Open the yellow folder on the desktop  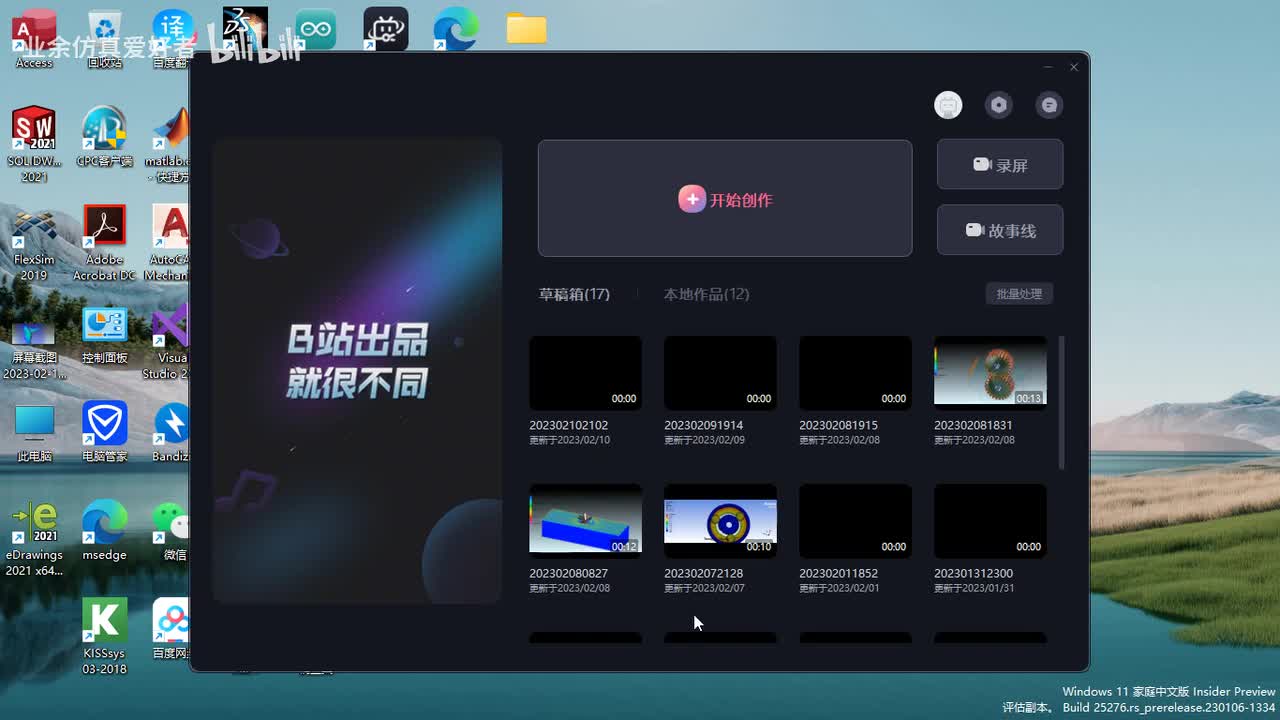526,29
